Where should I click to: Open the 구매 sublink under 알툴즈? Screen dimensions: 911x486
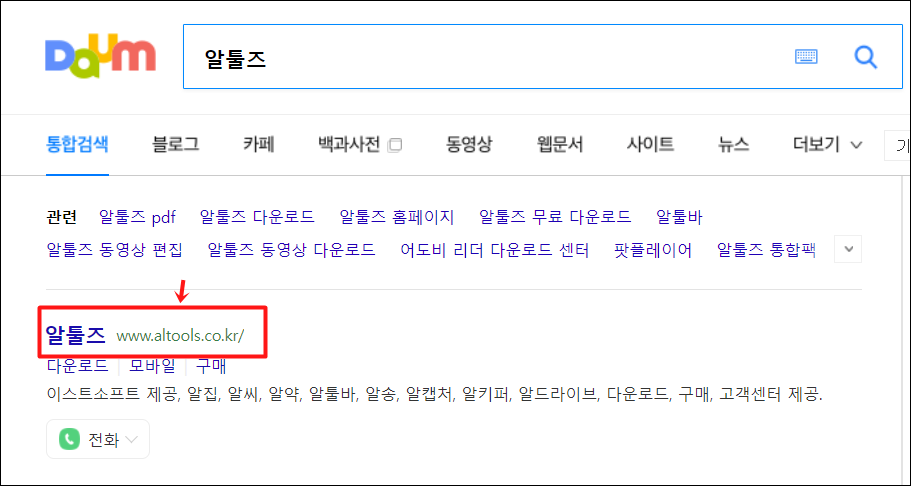coord(211,366)
